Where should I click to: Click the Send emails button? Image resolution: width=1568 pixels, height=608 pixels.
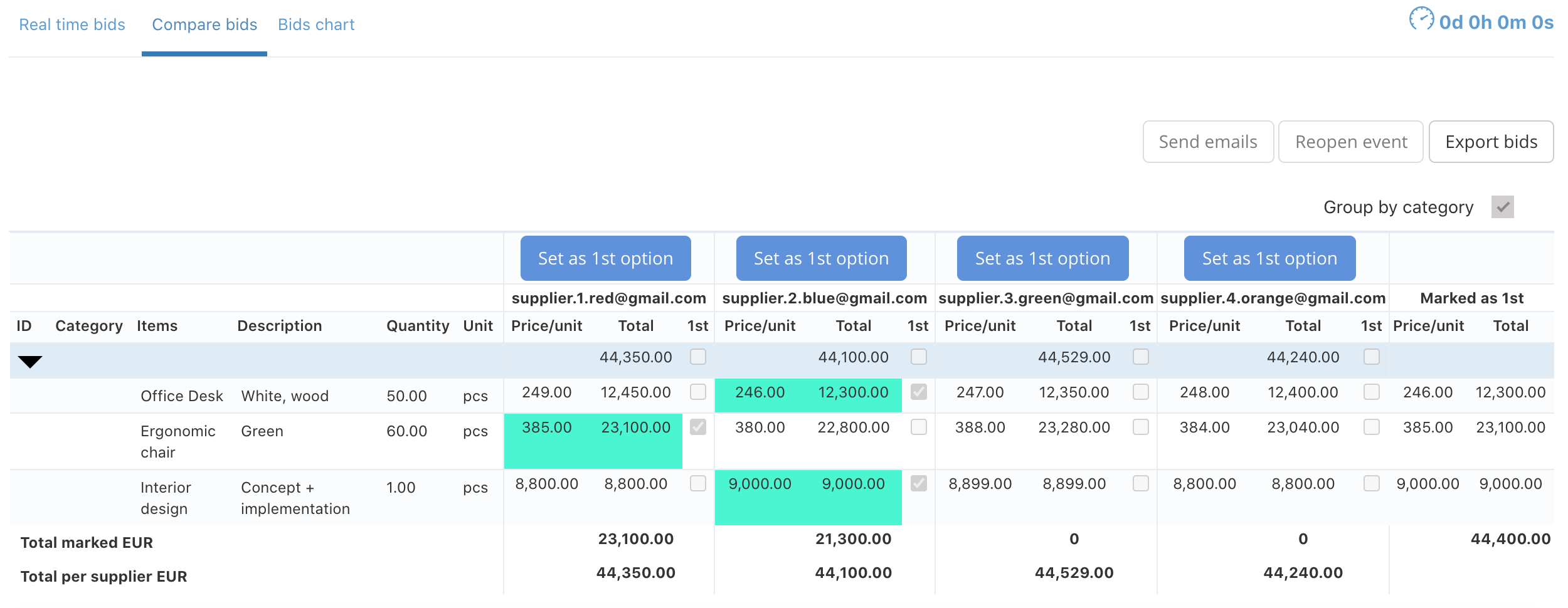(x=1208, y=142)
